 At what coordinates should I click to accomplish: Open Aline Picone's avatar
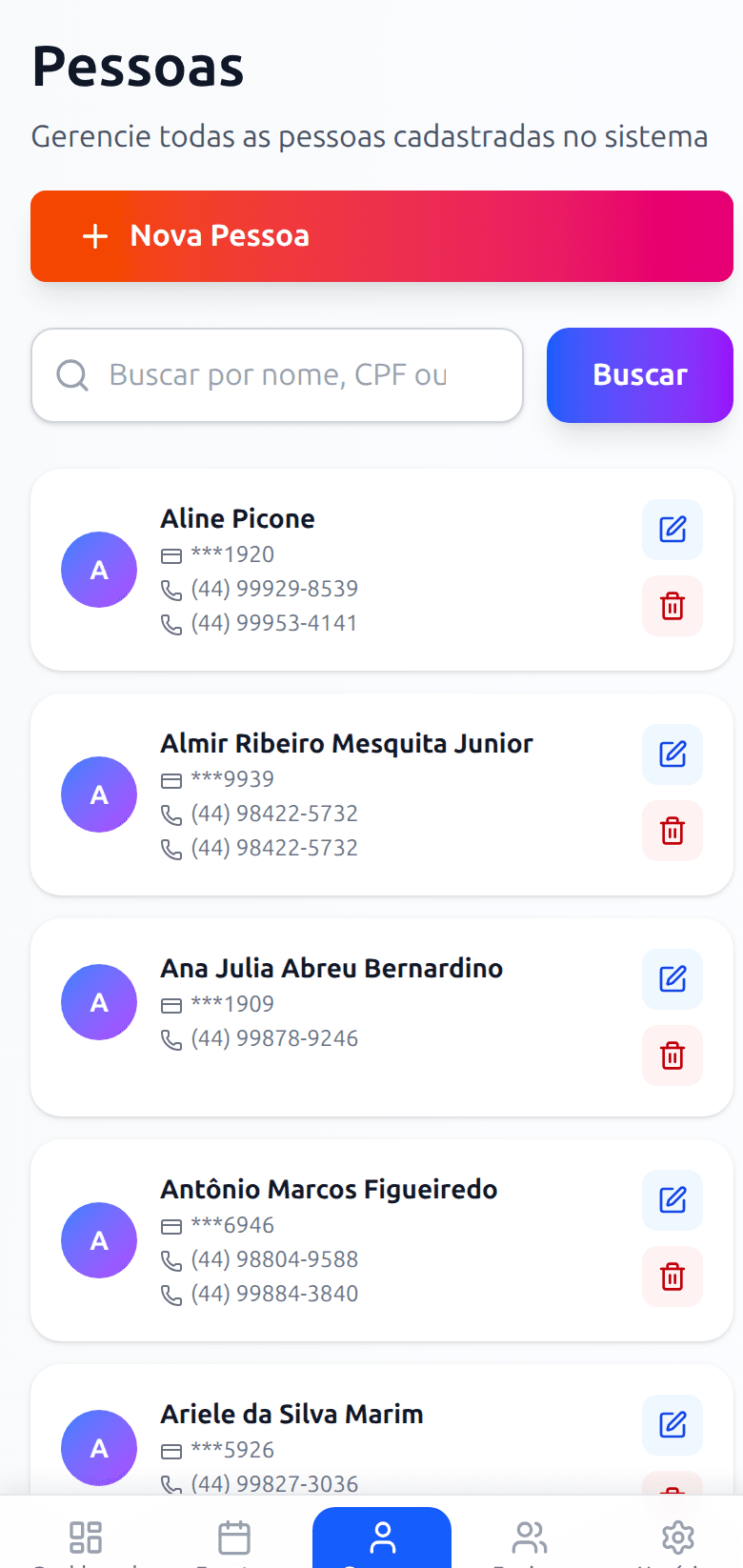(x=99, y=570)
